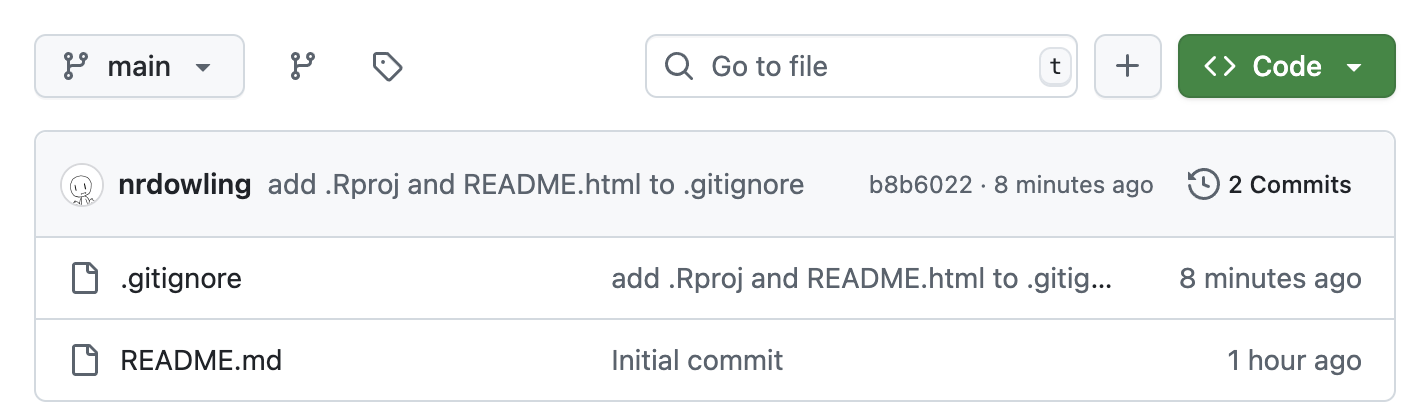Click the magnifier icon in file search
The width and height of the screenshot is (1416, 420).
[679, 67]
